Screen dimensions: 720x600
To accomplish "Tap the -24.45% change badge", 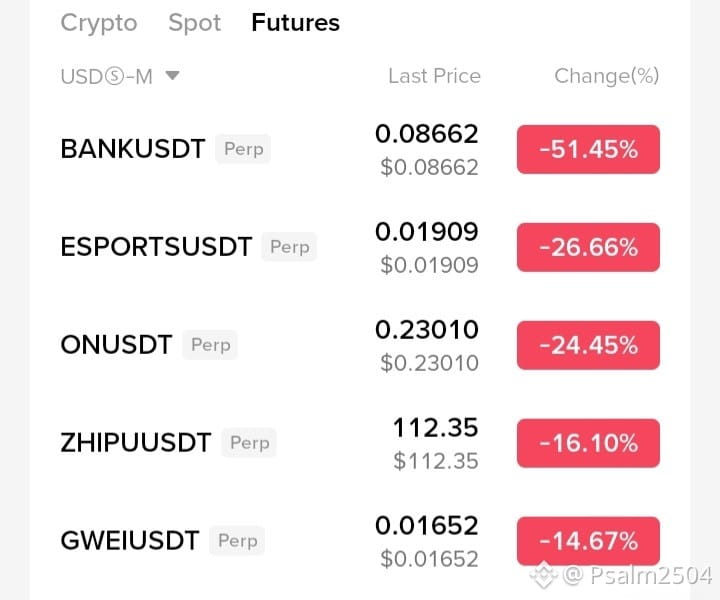I will 588,345.
